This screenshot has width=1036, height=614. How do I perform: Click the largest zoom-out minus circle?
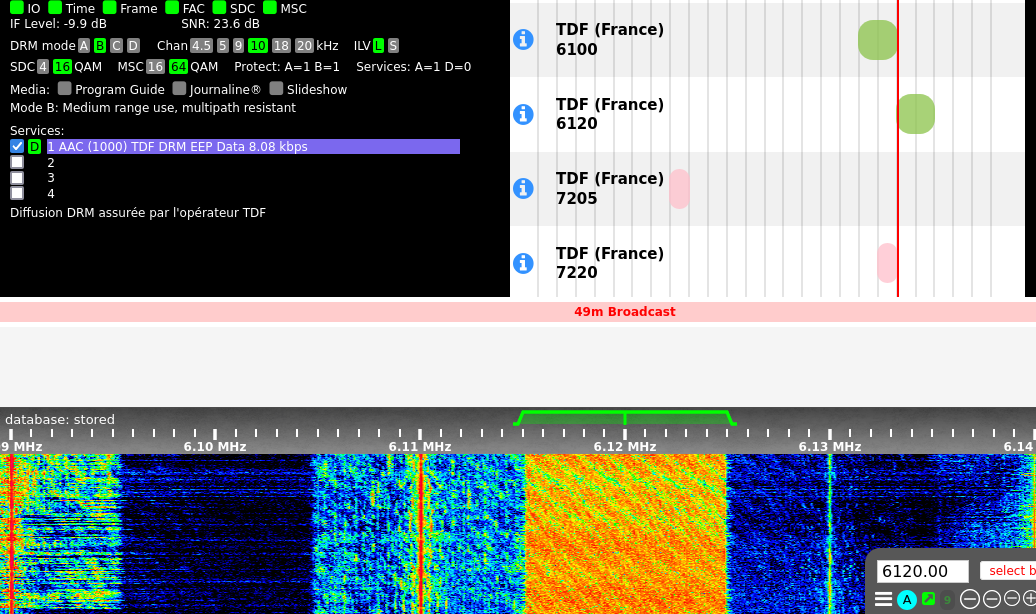[x=969, y=599]
